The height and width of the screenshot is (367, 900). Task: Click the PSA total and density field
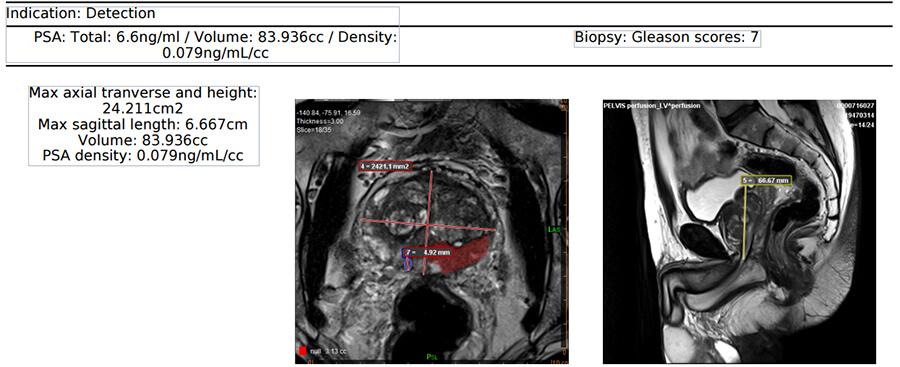203,45
